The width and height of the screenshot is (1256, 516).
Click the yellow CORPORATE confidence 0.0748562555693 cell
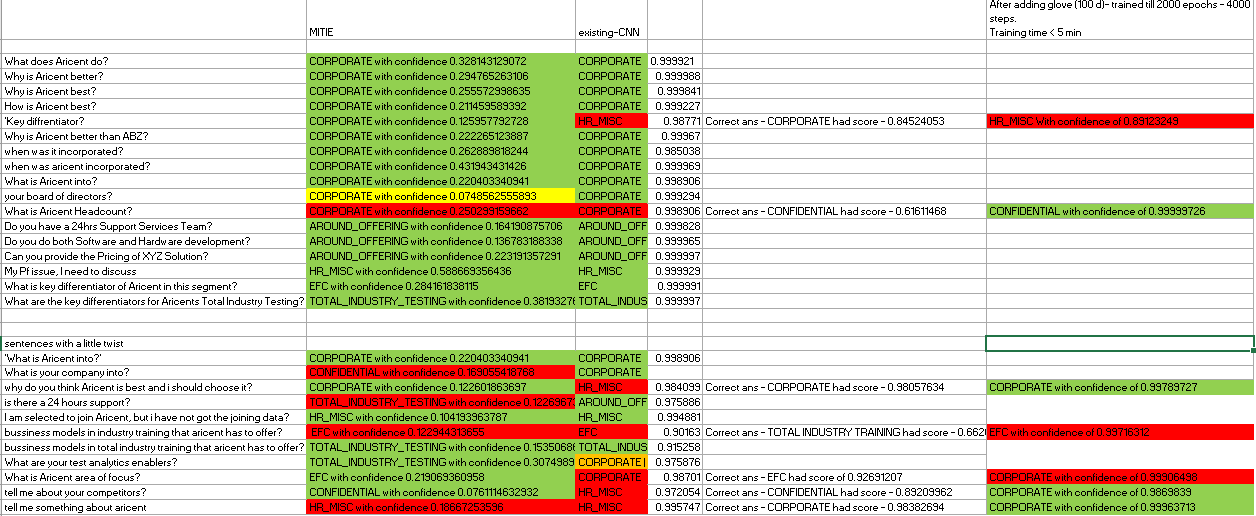point(440,196)
